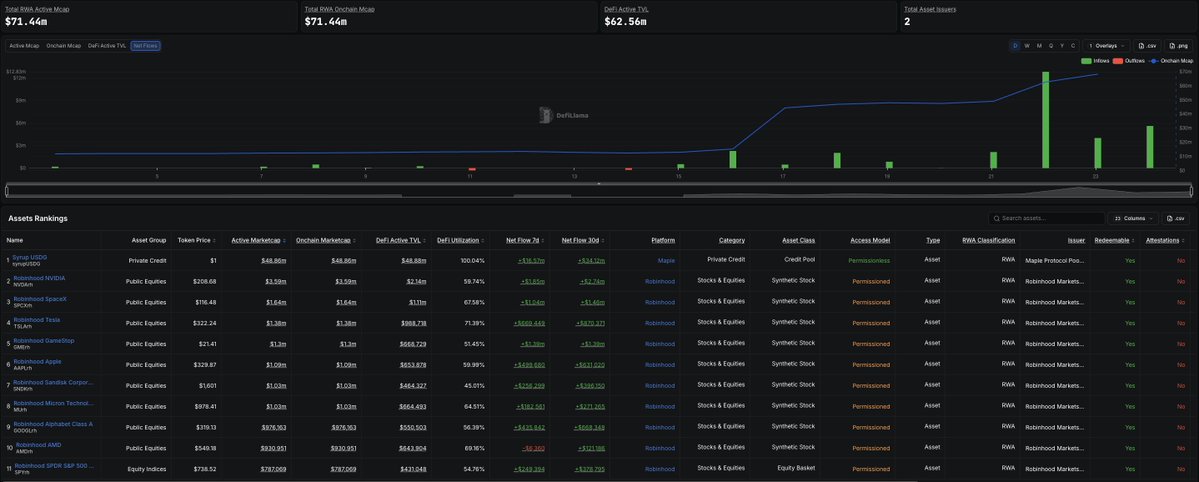
Task: Select yearly Y interval
Action: (x=1062, y=46)
